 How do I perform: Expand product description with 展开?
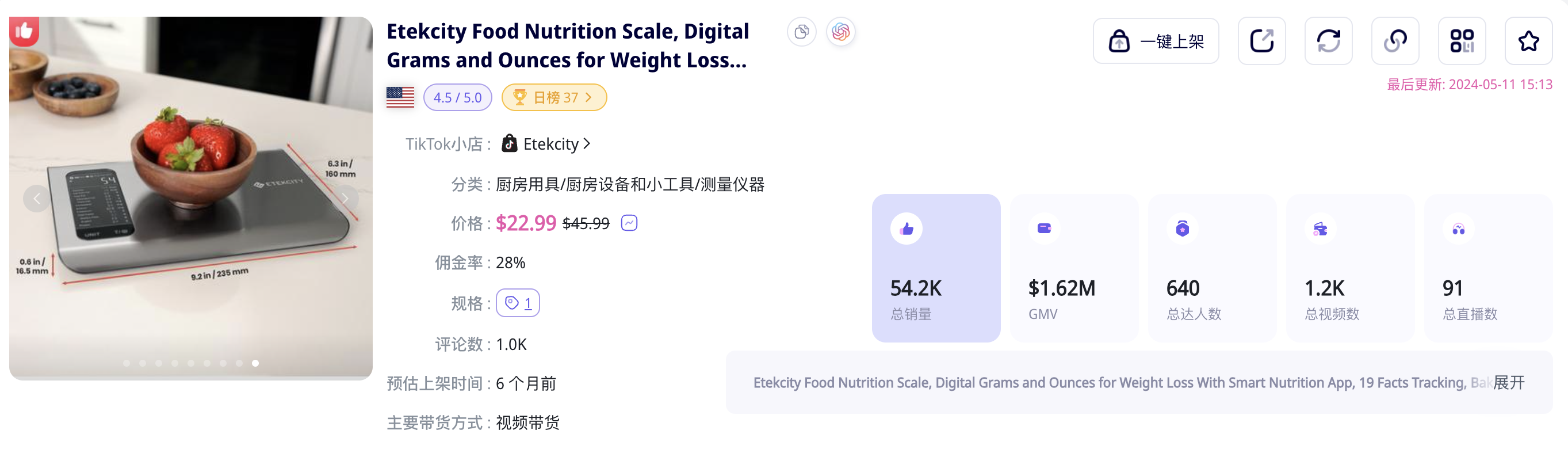1508,383
